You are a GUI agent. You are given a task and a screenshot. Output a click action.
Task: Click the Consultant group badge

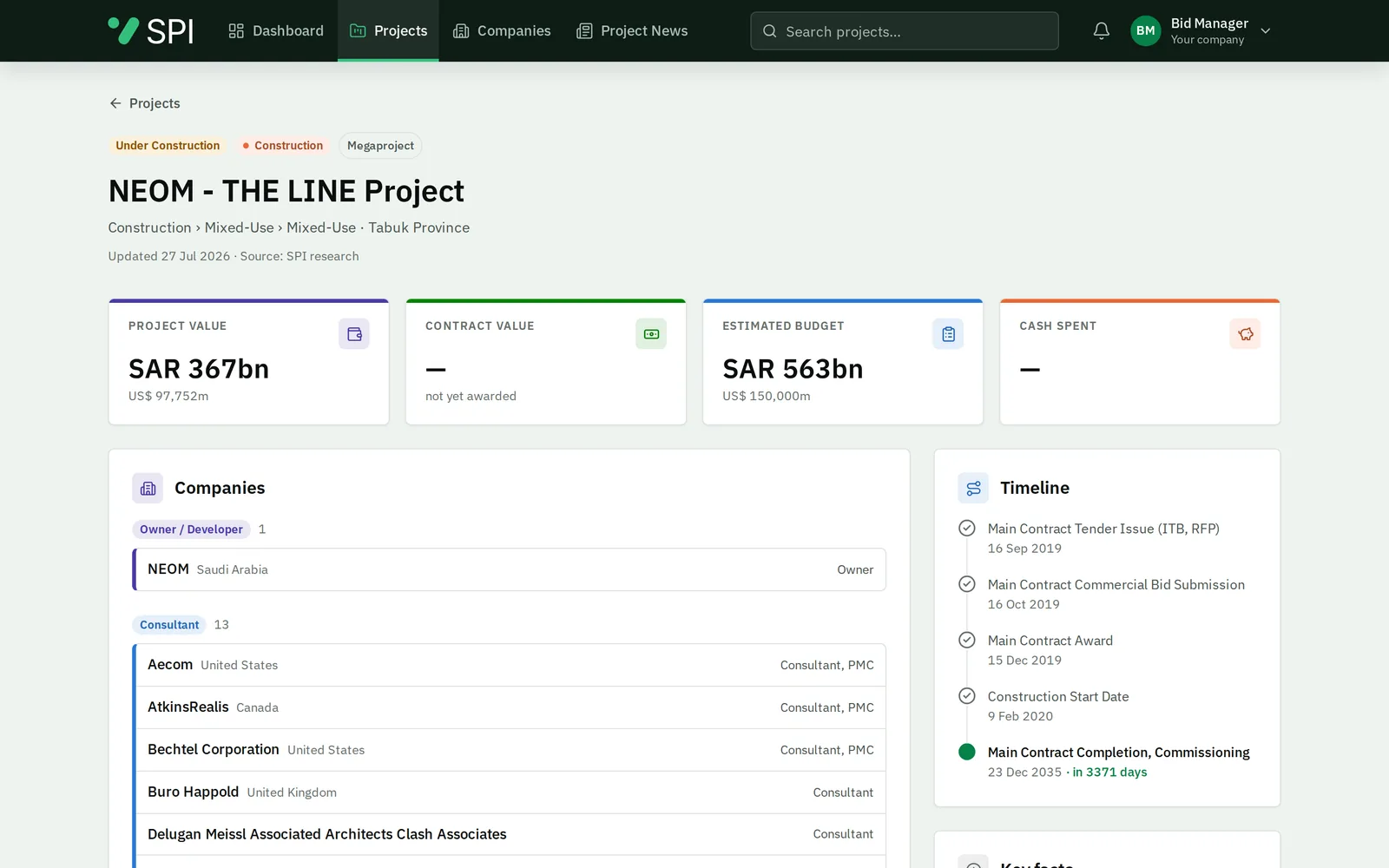tap(169, 625)
